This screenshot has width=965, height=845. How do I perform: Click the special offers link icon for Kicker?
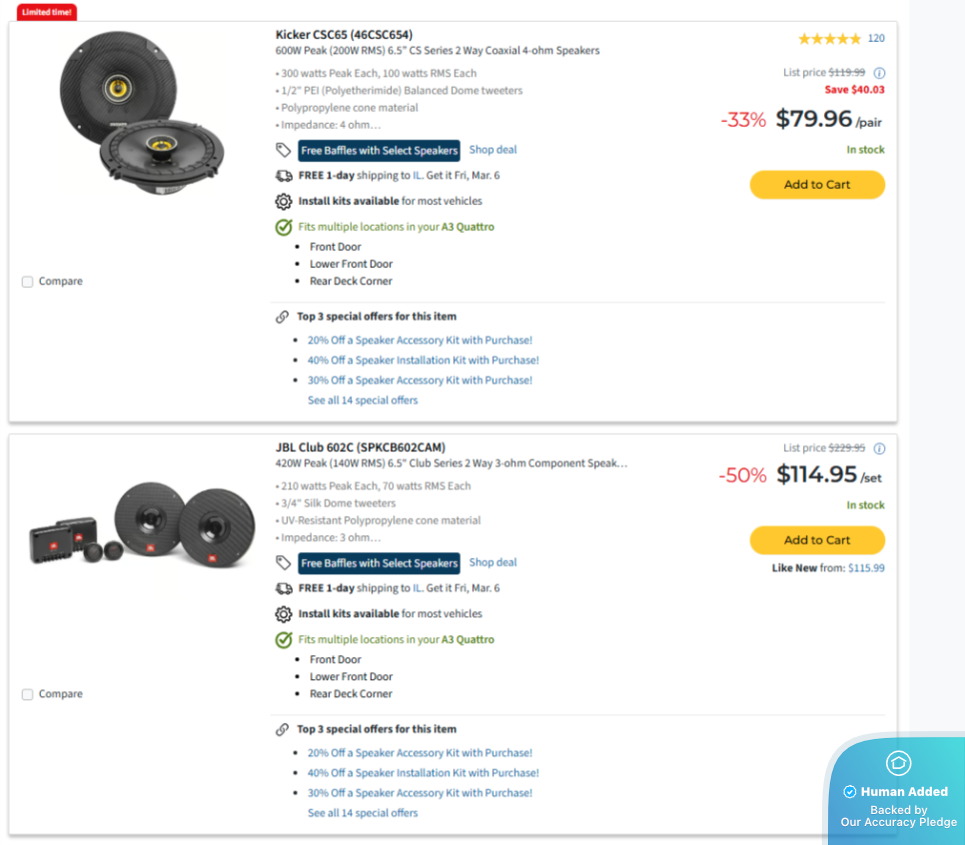point(283,317)
